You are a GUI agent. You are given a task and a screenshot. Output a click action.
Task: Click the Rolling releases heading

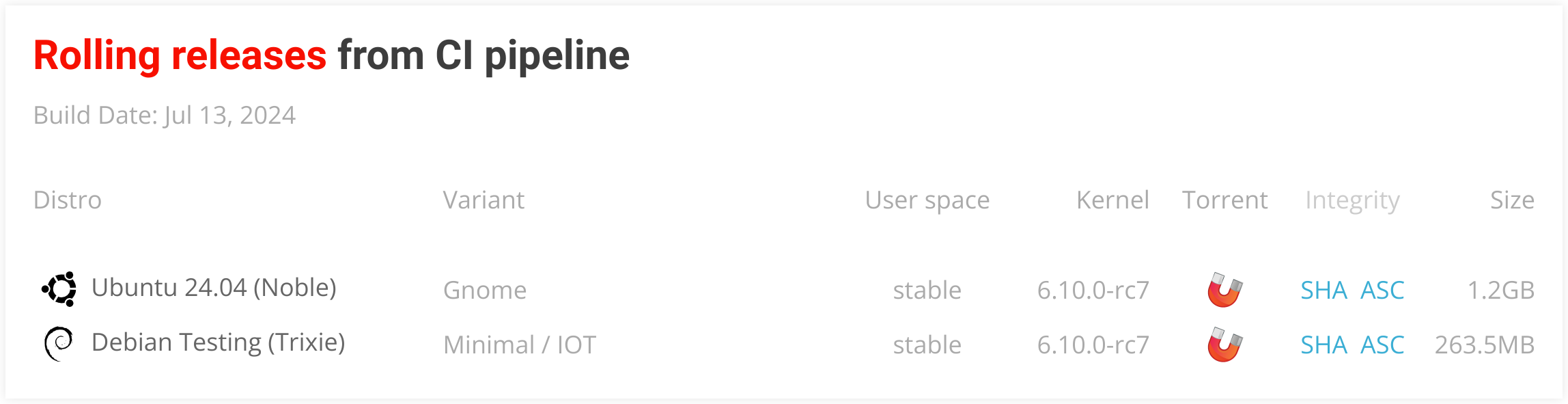180,55
